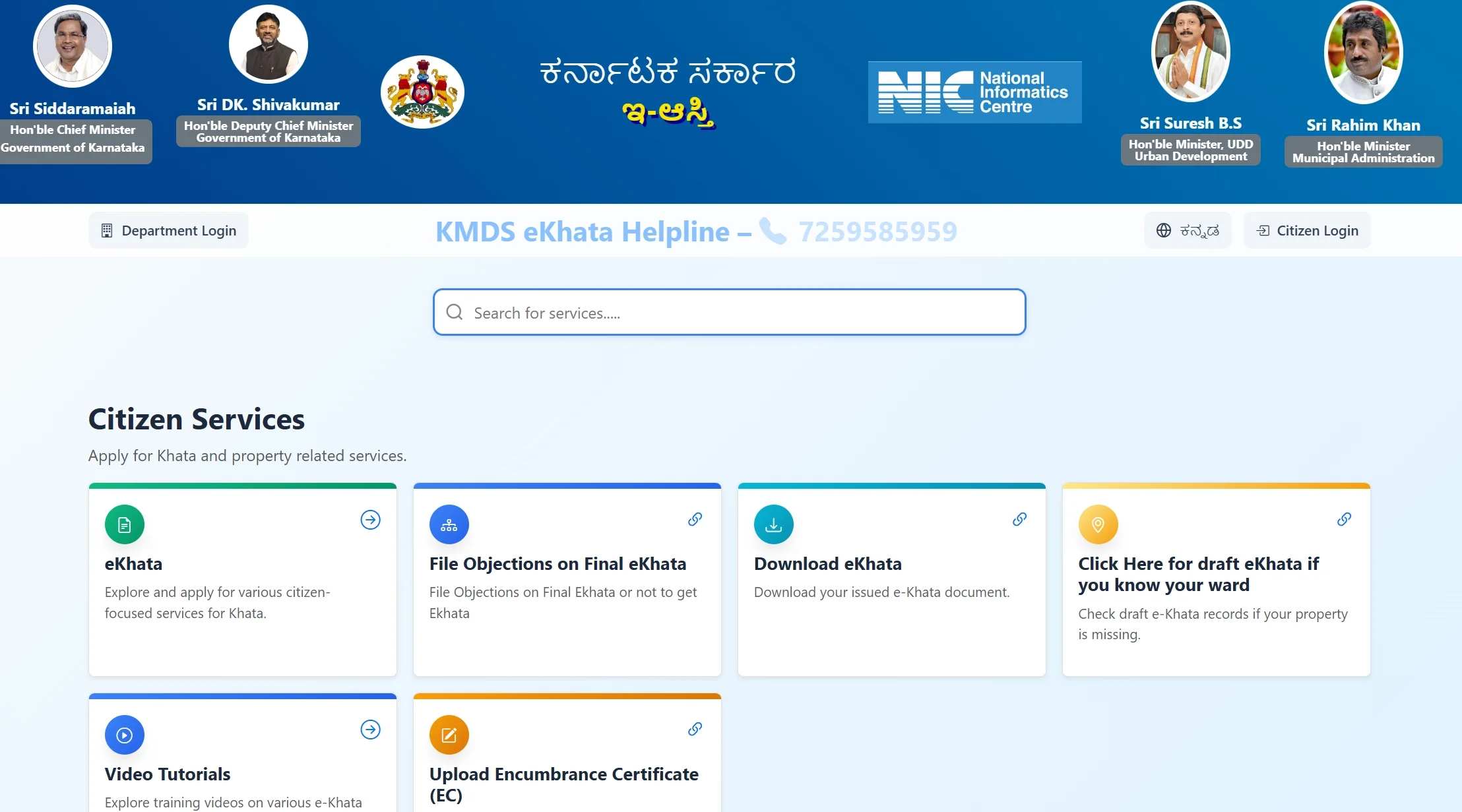The height and width of the screenshot is (812, 1462).
Task: Click 'Hon'ble Deputy Chief Minister' label
Action: pos(269,131)
